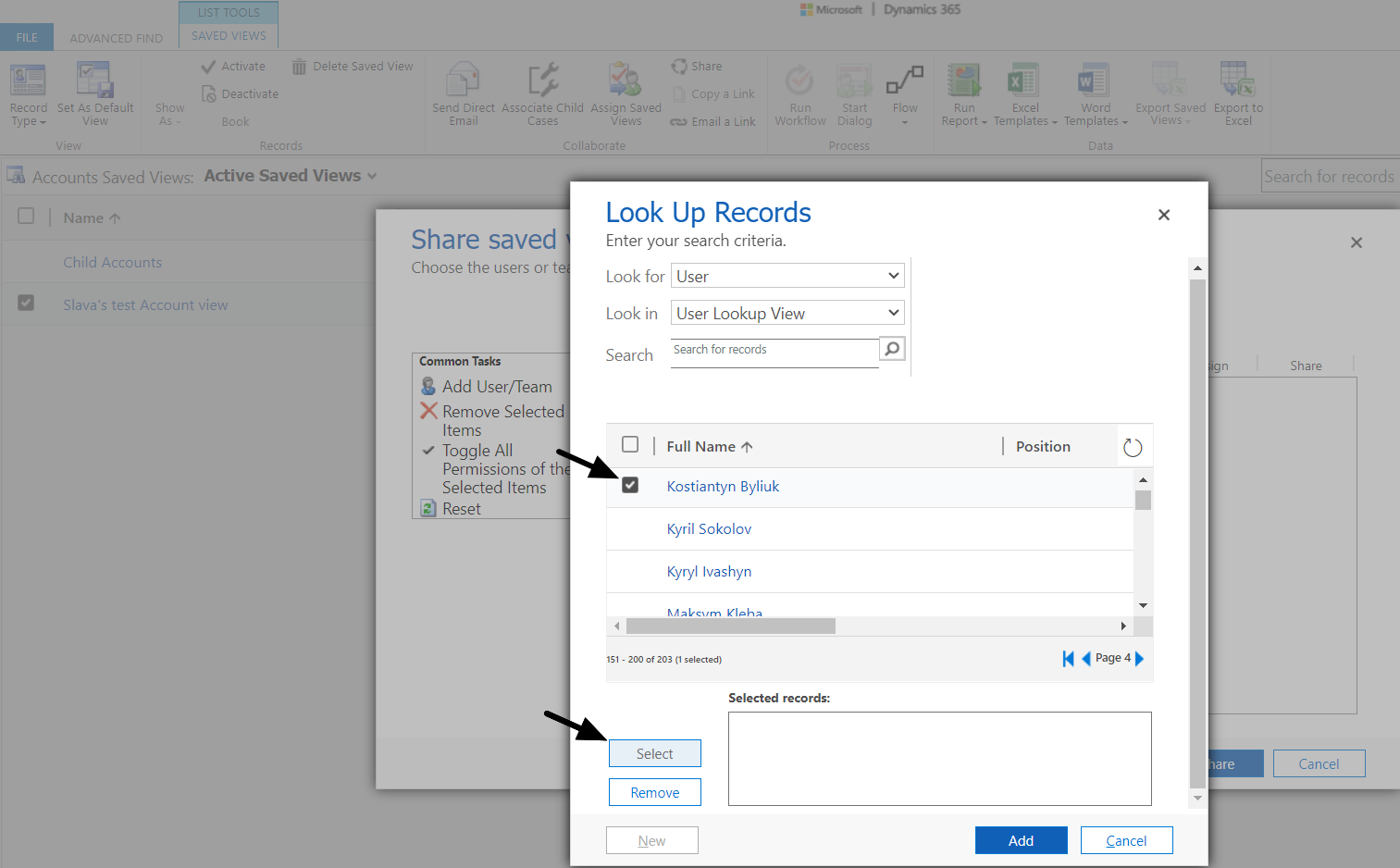Click the Associate Child Cases icon
The height and width of the screenshot is (868, 1400).
point(542,81)
